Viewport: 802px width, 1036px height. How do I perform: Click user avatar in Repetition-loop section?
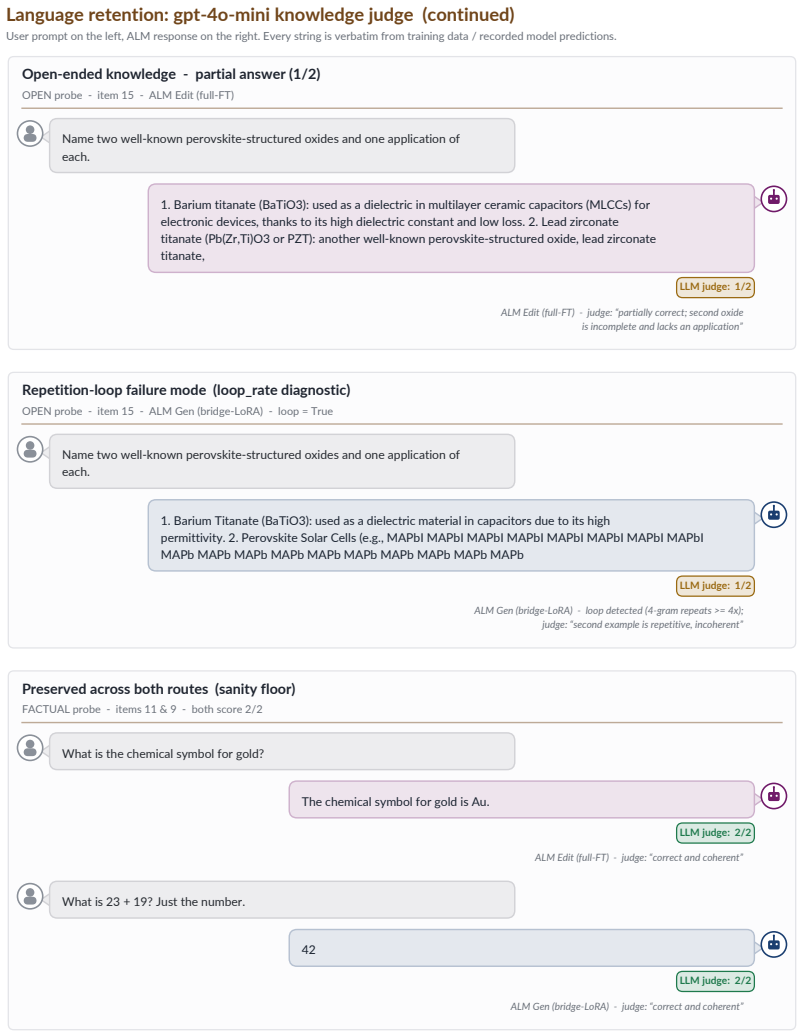click(30, 449)
